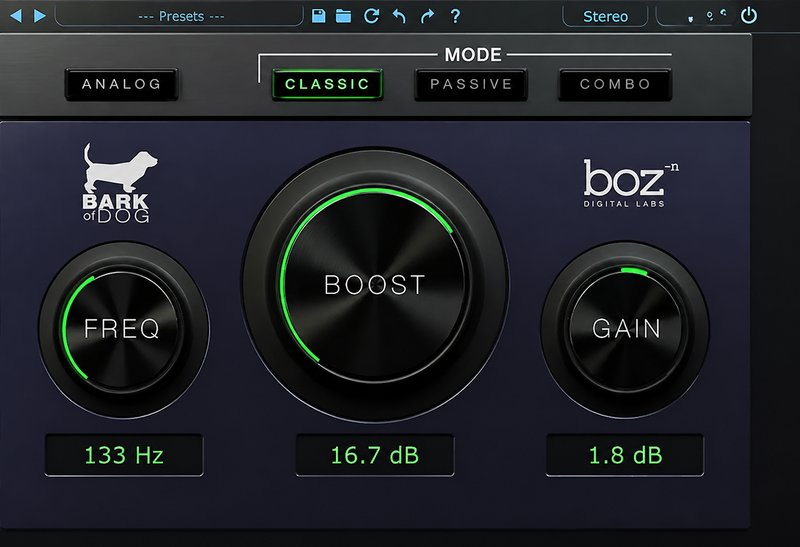
Task: Click the circular reload icon
Action: pos(371,16)
